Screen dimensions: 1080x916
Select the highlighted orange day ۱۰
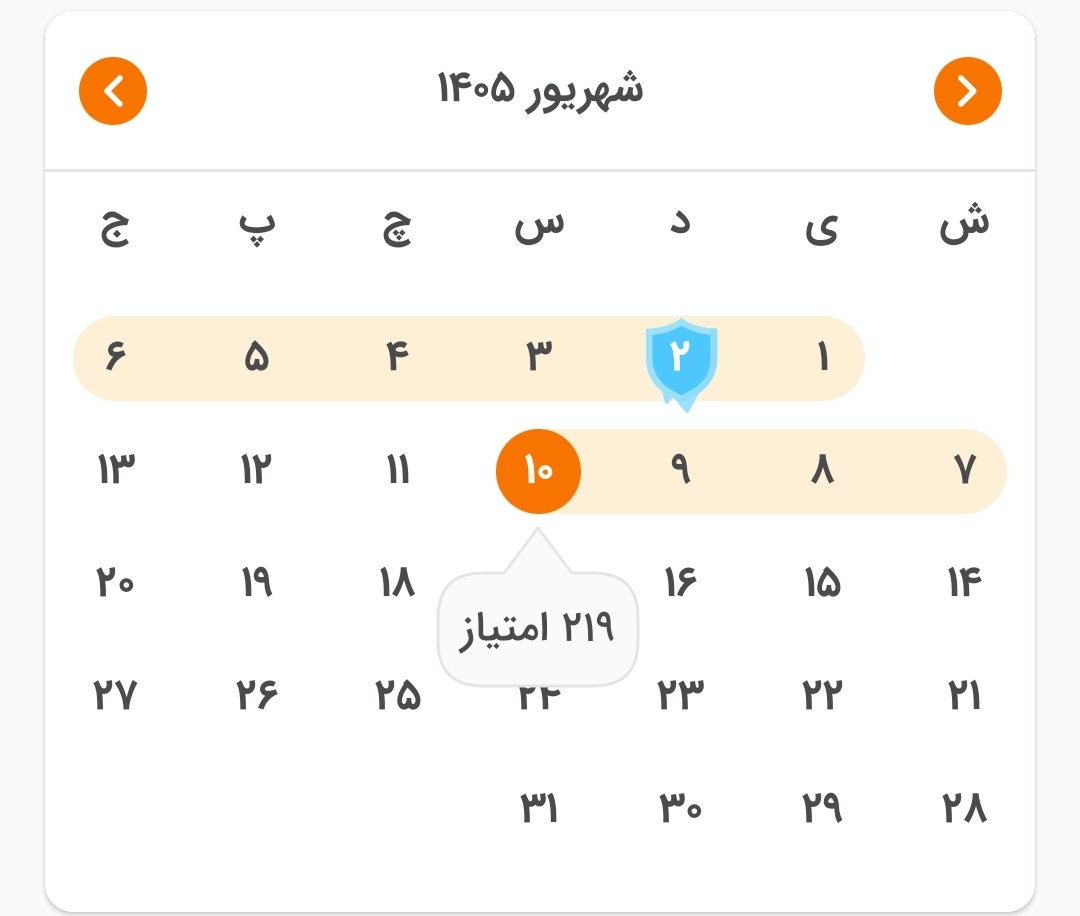tap(539, 471)
